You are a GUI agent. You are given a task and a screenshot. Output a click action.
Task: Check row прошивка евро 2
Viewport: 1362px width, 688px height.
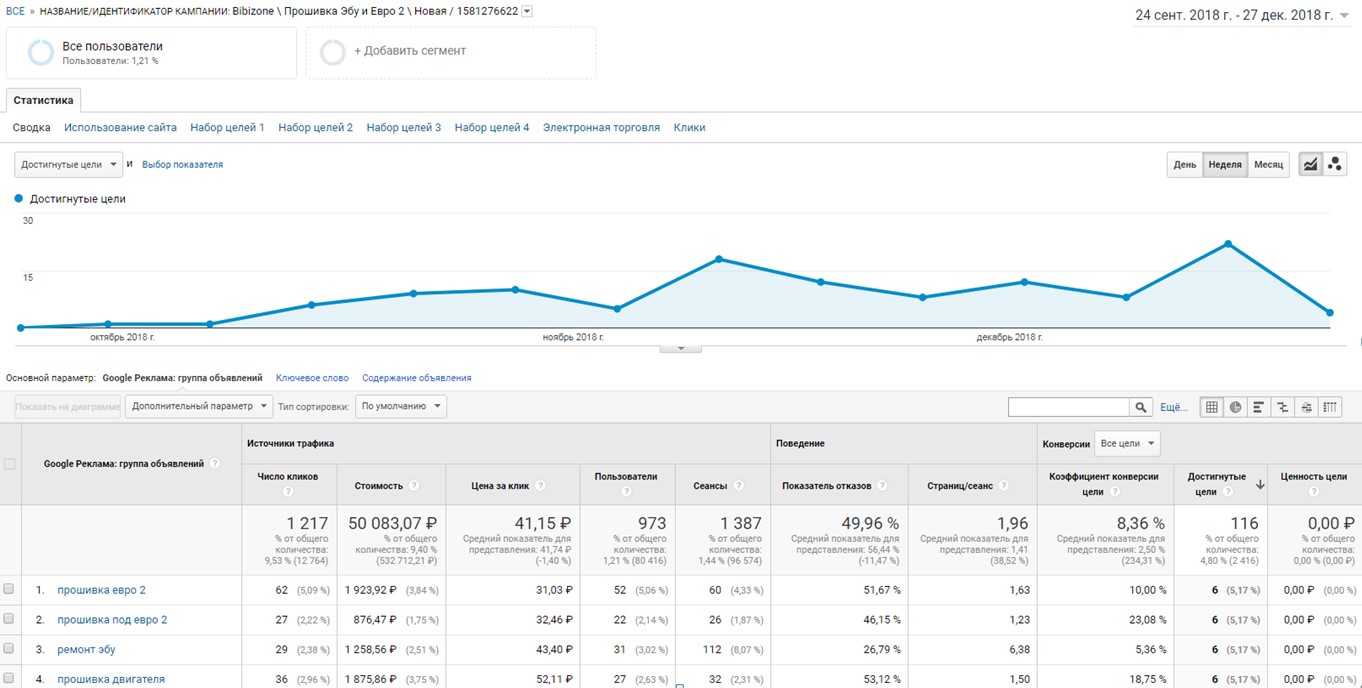(9, 589)
